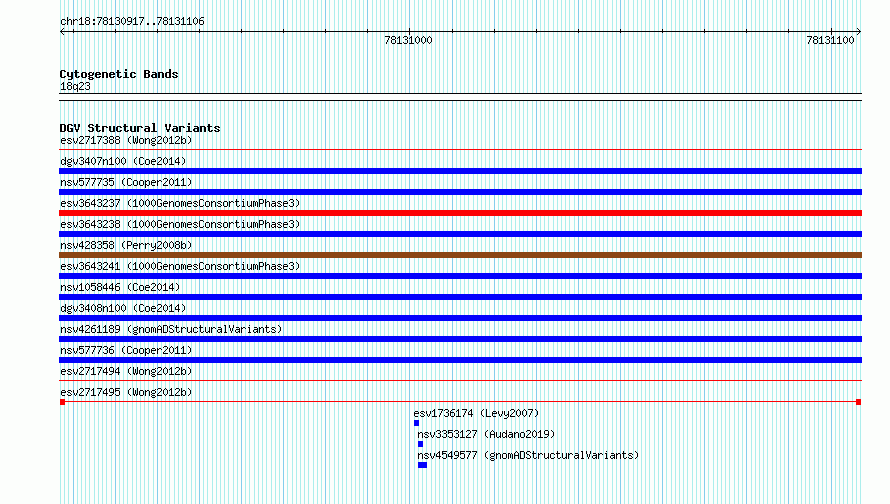Open variant dgv3407n100 (Coe2014) label
Image resolution: width=890 pixels, height=504 pixels.
pos(123,161)
